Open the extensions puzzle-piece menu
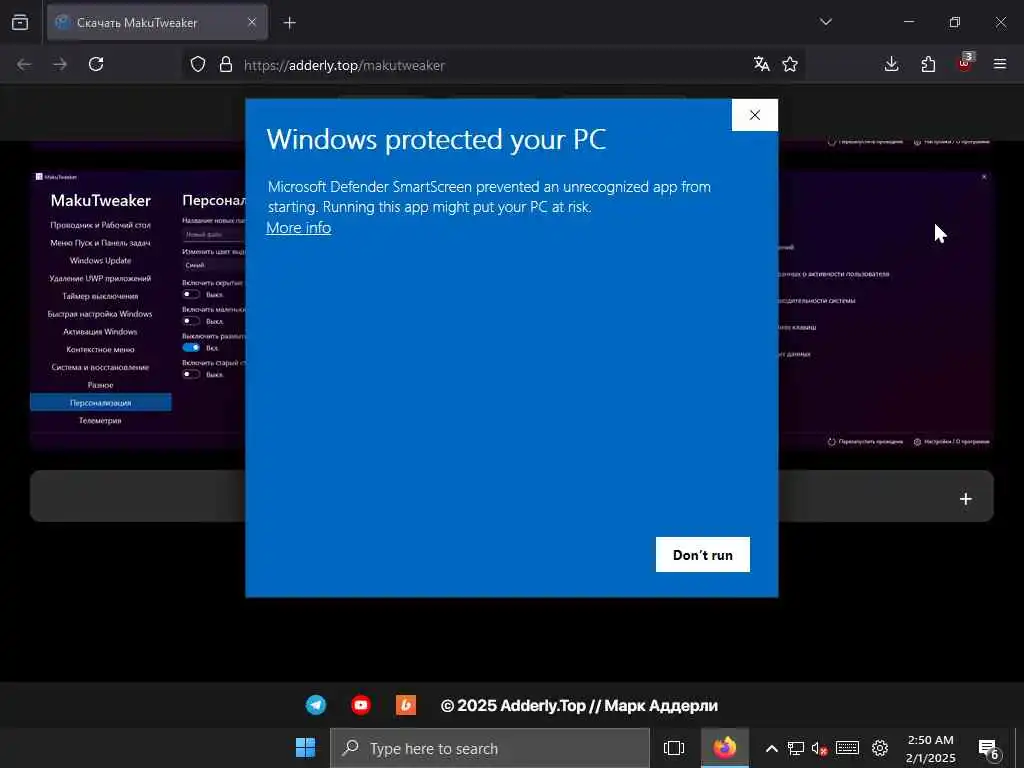 tap(928, 64)
